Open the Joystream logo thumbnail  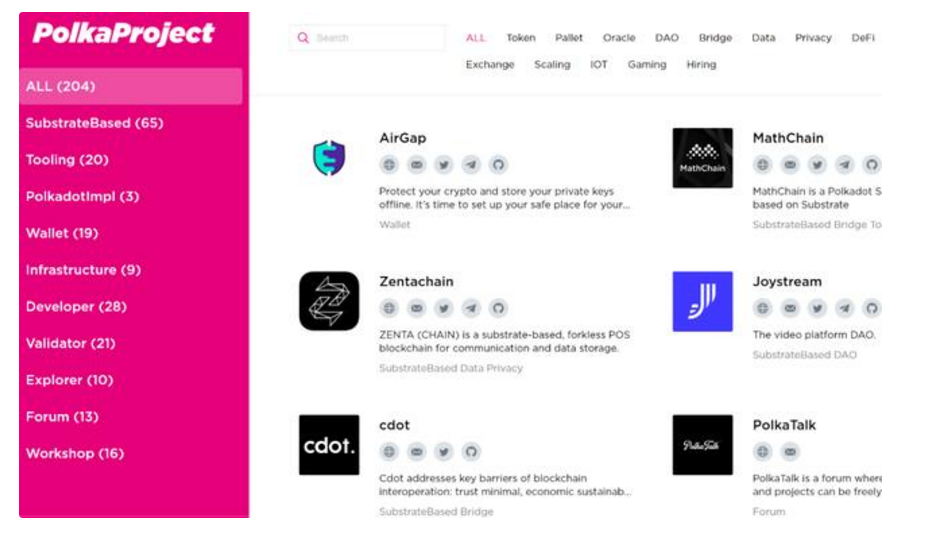(702, 301)
